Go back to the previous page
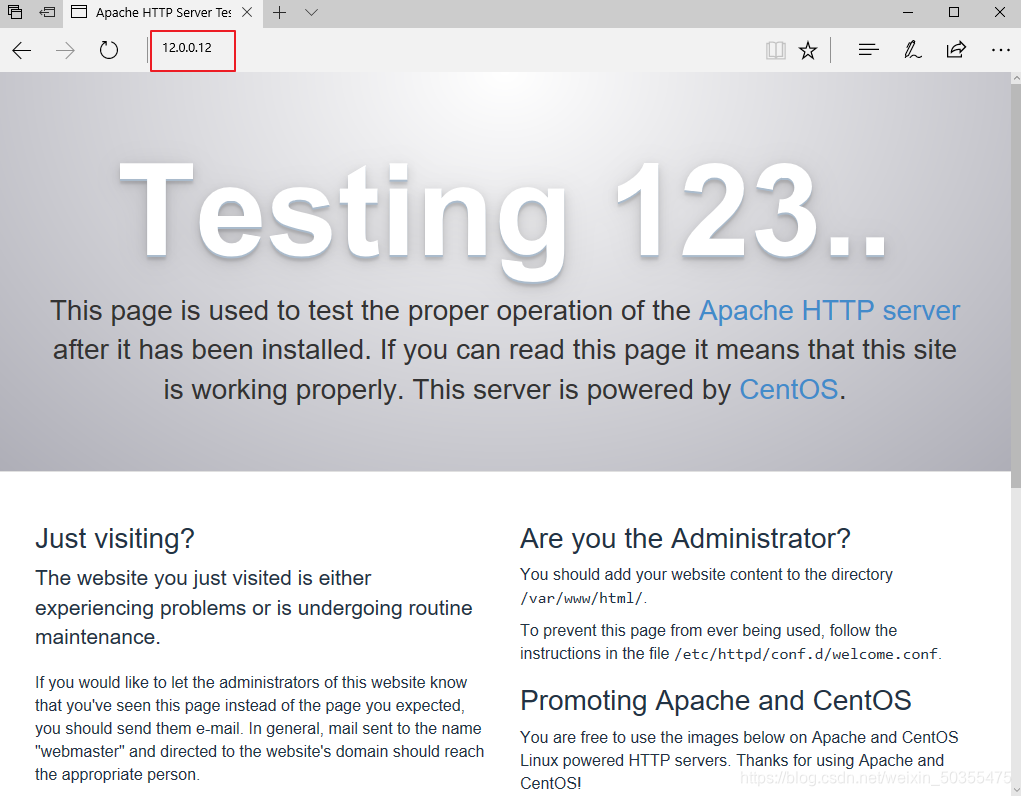This screenshot has width=1021, height=796. [x=21, y=51]
